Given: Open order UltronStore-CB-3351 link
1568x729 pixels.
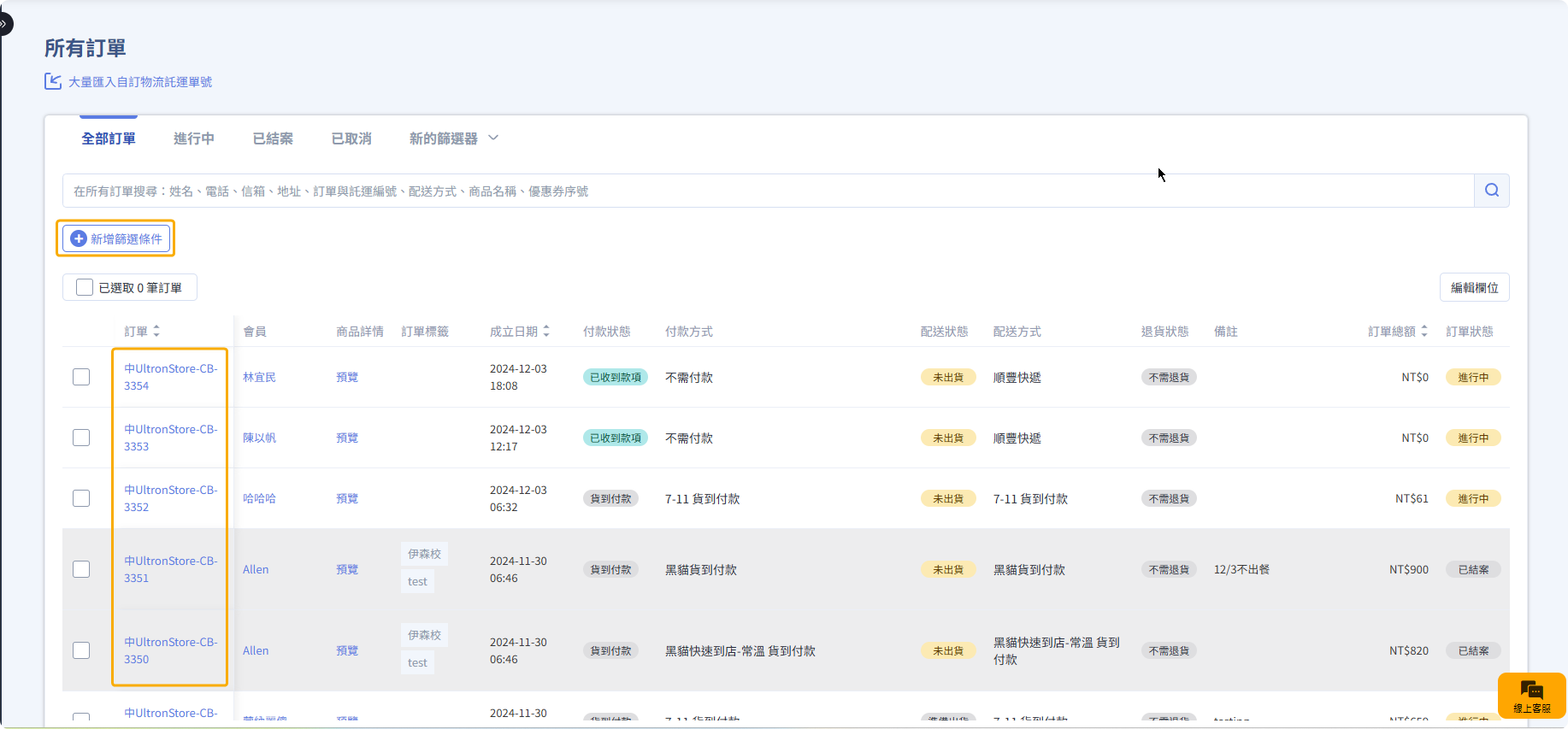Looking at the screenshot, I should click(x=171, y=569).
